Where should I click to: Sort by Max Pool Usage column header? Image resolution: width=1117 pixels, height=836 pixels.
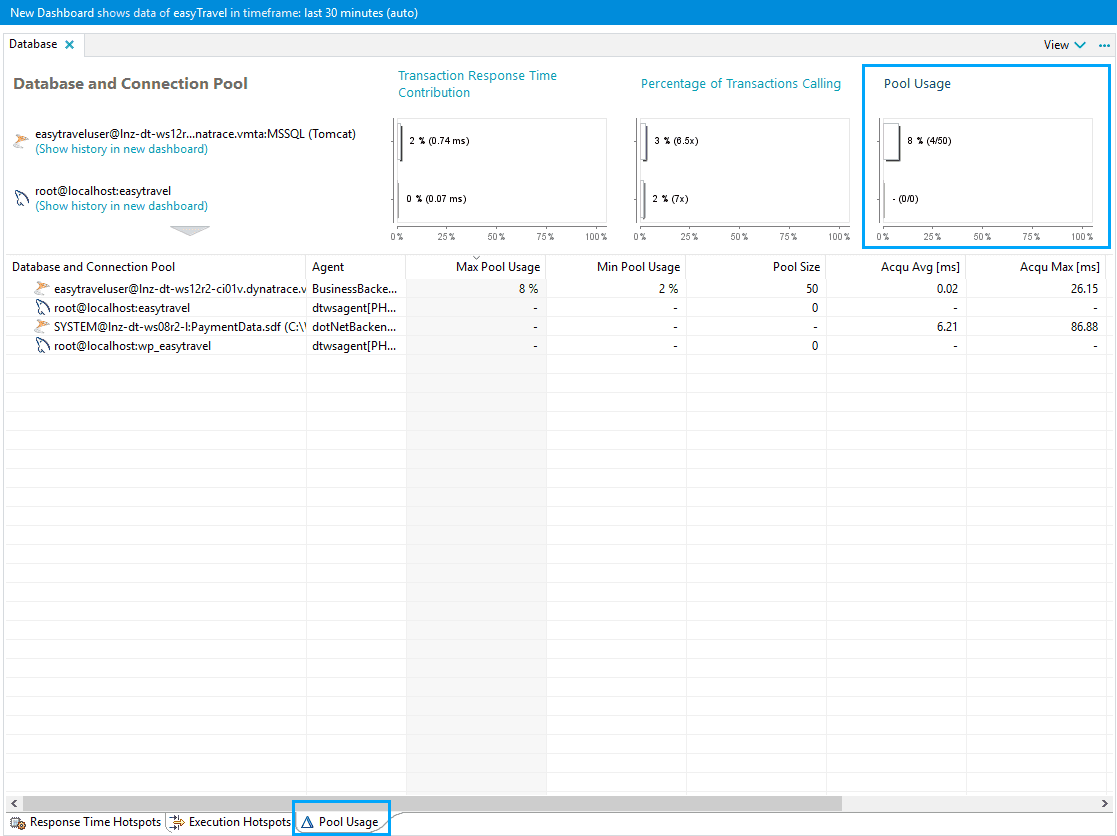coord(476,267)
